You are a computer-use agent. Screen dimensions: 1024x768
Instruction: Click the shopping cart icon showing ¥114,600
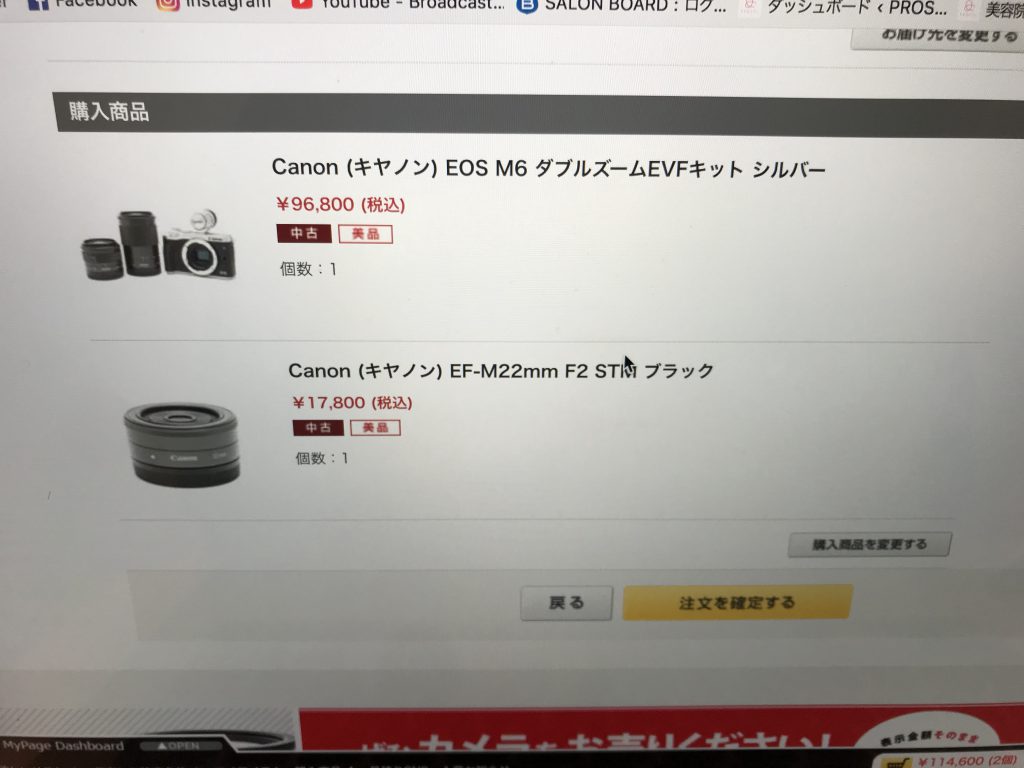click(895, 763)
